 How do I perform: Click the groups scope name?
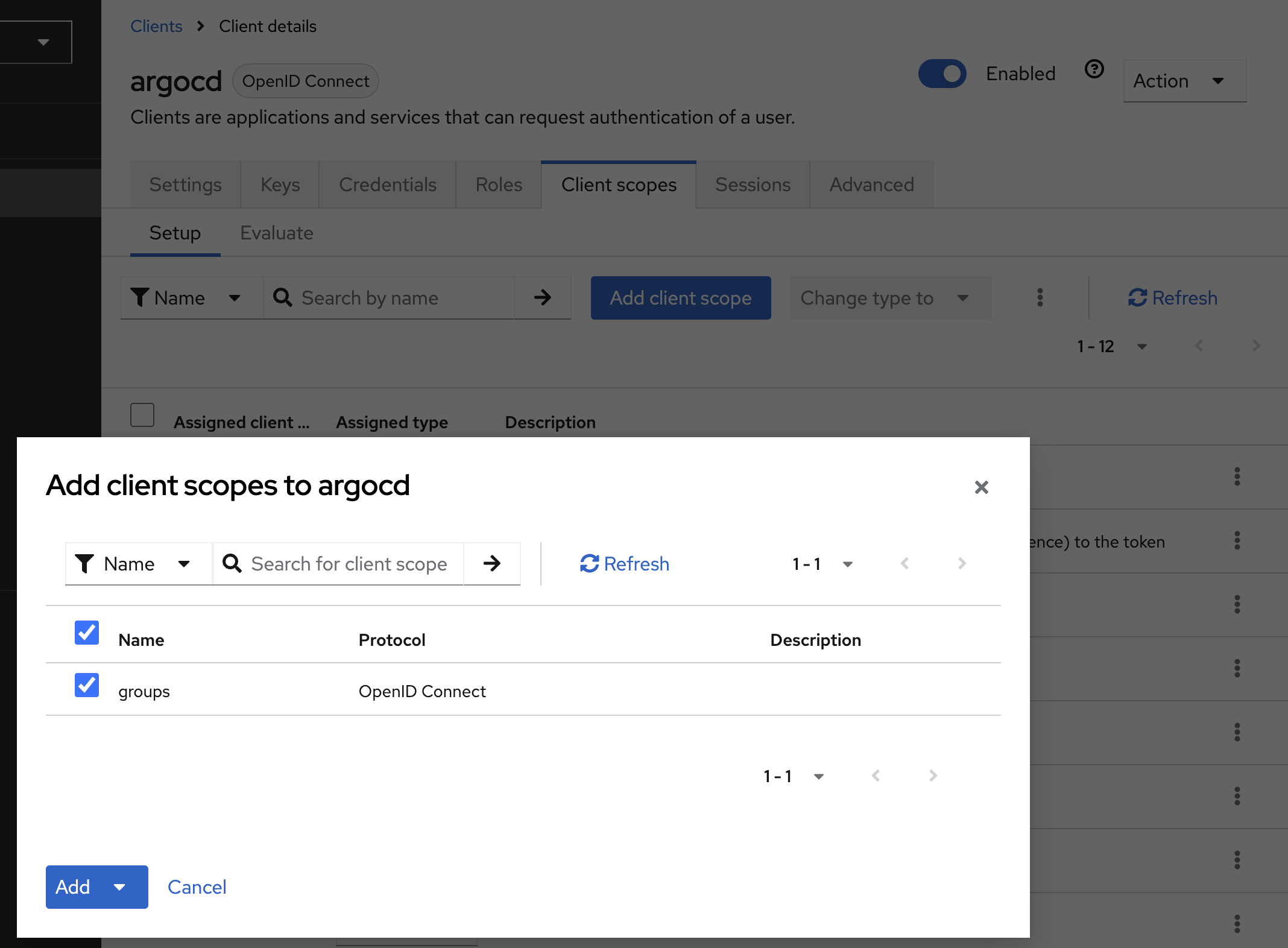(x=144, y=691)
